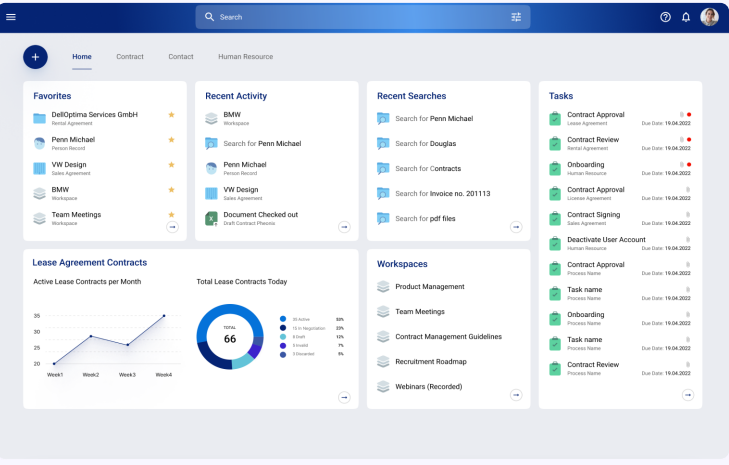The width and height of the screenshot is (729, 465).
Task: Expand Recent Searches with arrow button
Action: click(x=516, y=227)
